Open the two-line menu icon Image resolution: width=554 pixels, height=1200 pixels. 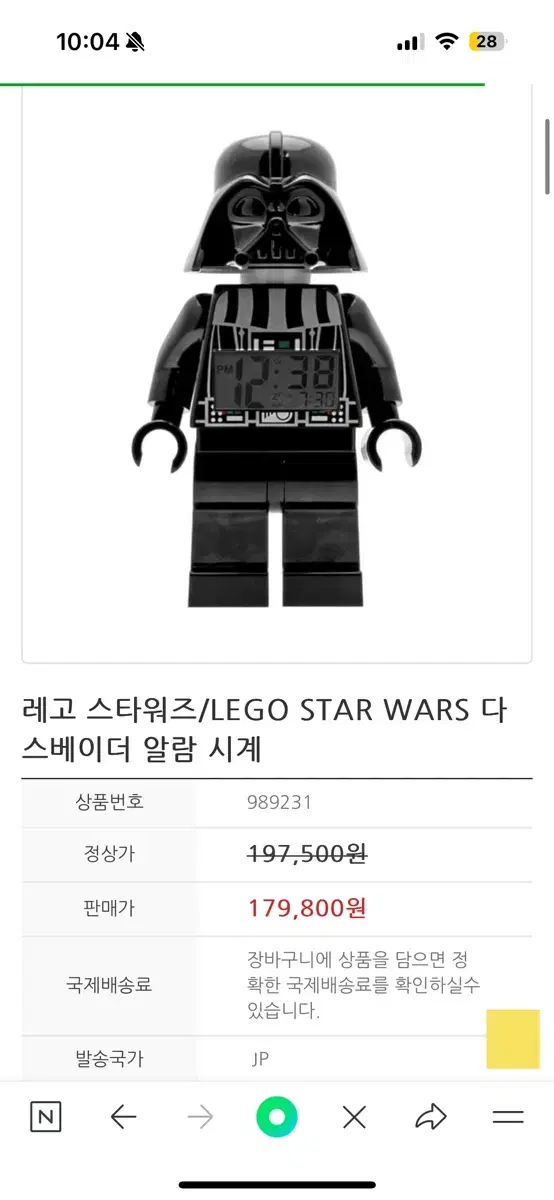click(x=508, y=1117)
